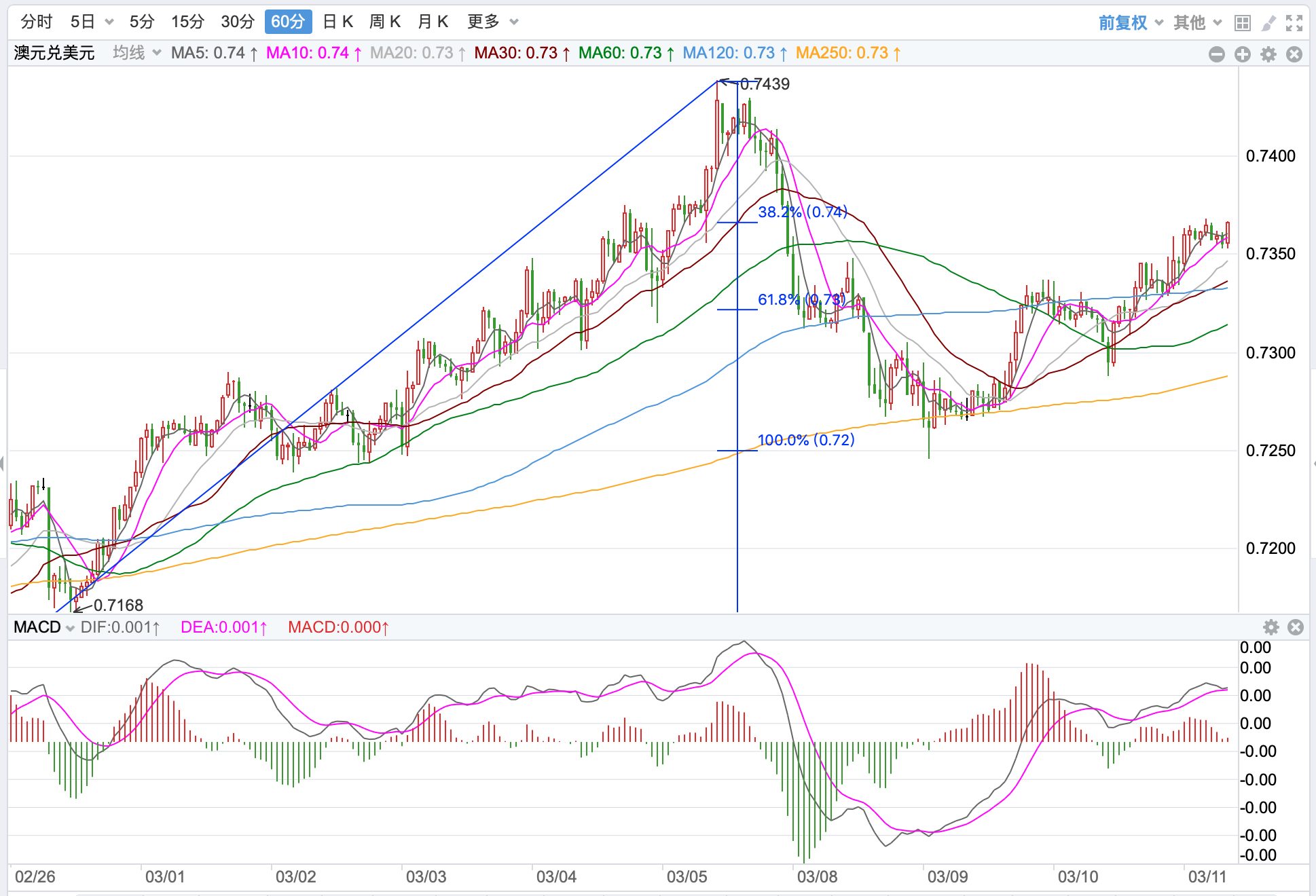This screenshot has width=1316, height=896.
Task: Toggle fullscreen chart mode
Action: click(x=1294, y=24)
